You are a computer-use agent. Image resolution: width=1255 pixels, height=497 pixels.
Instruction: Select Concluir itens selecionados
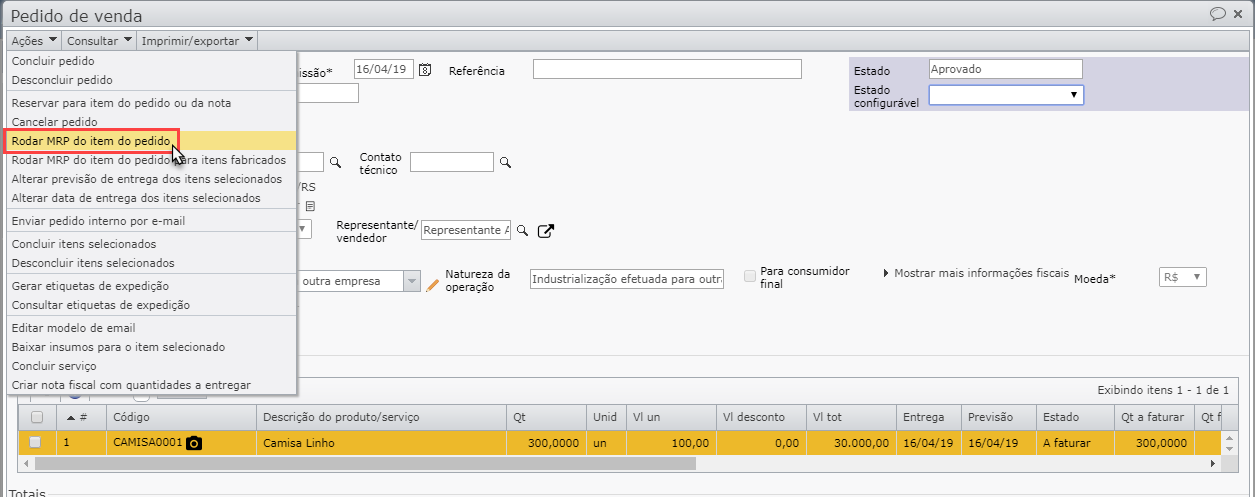(x=151, y=244)
